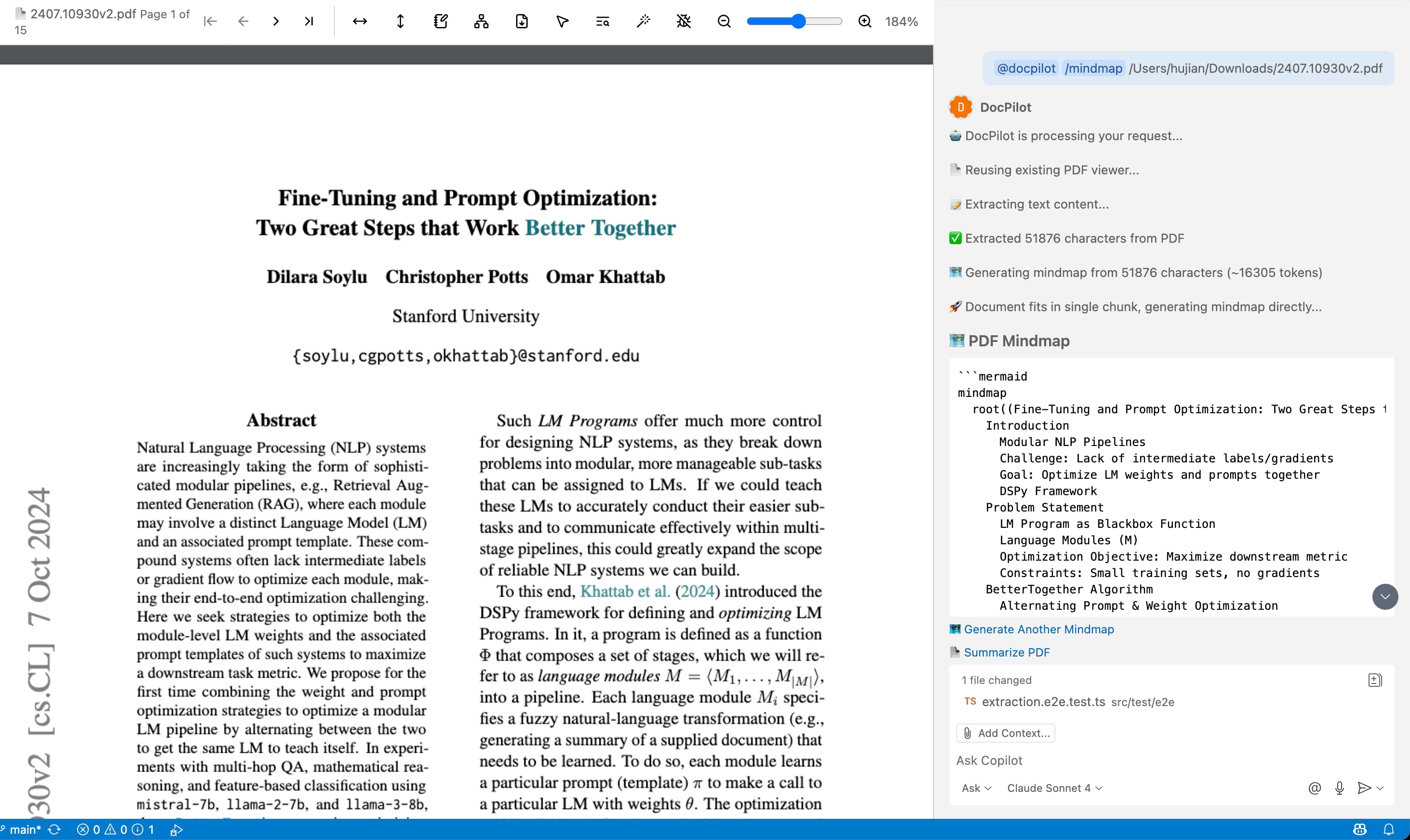Toggle bug detection off

point(683,21)
